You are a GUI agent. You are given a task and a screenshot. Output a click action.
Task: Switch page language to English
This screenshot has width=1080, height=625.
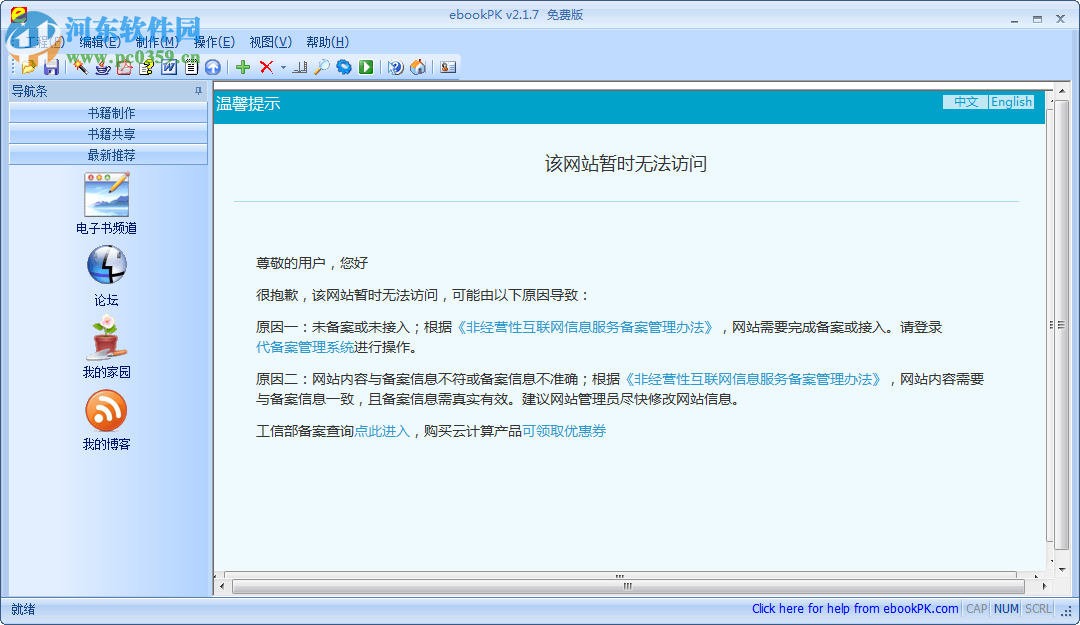1010,101
